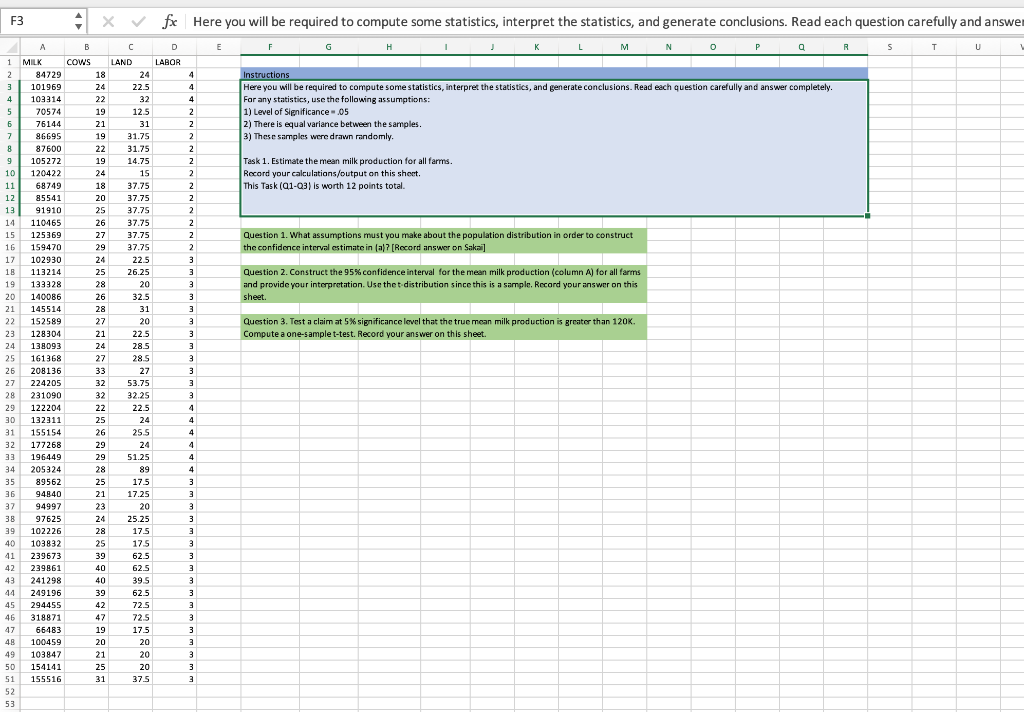Click the Select All corner triangle

10,47
